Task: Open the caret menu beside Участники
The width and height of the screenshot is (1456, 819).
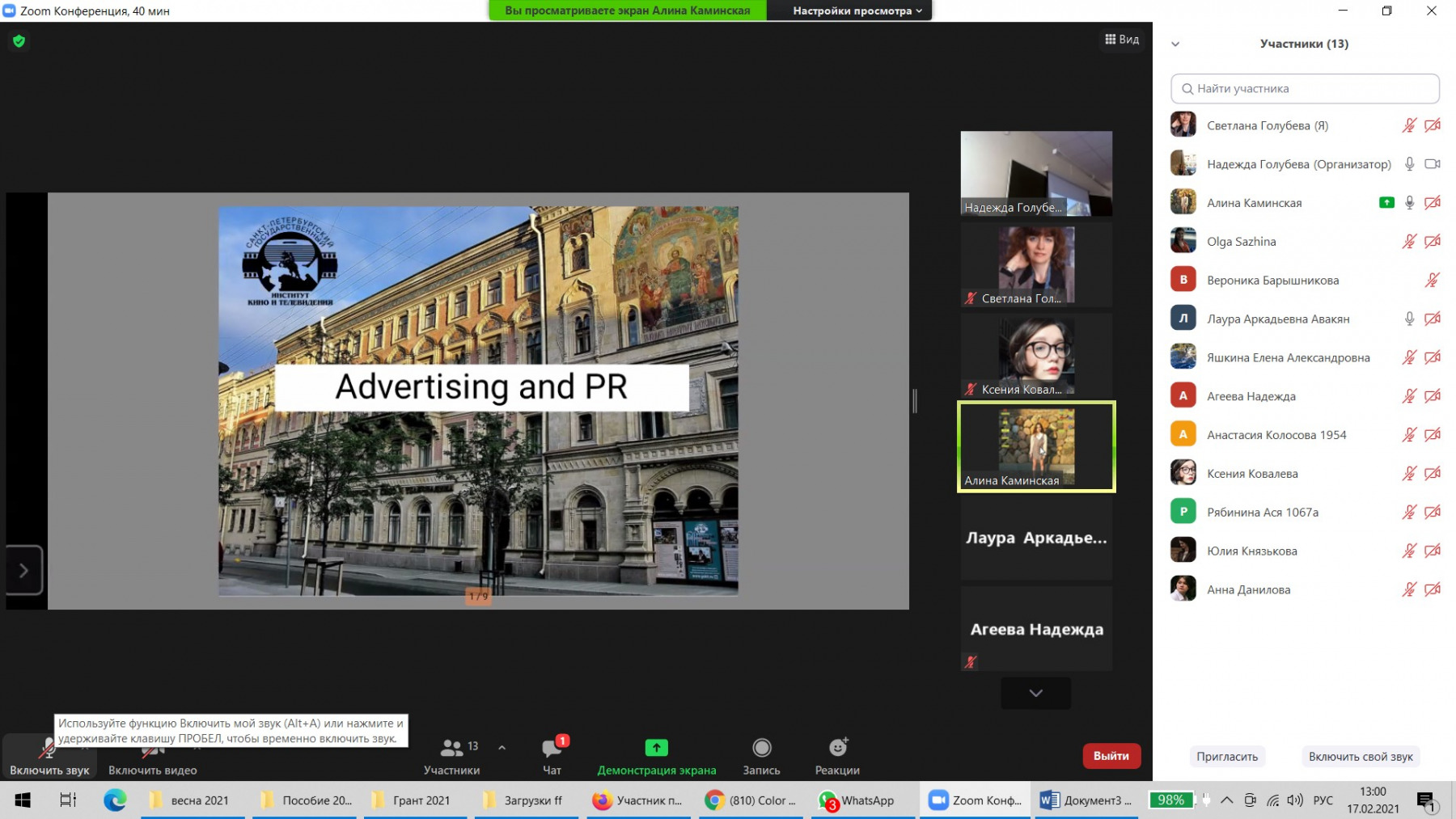Action: (x=502, y=748)
